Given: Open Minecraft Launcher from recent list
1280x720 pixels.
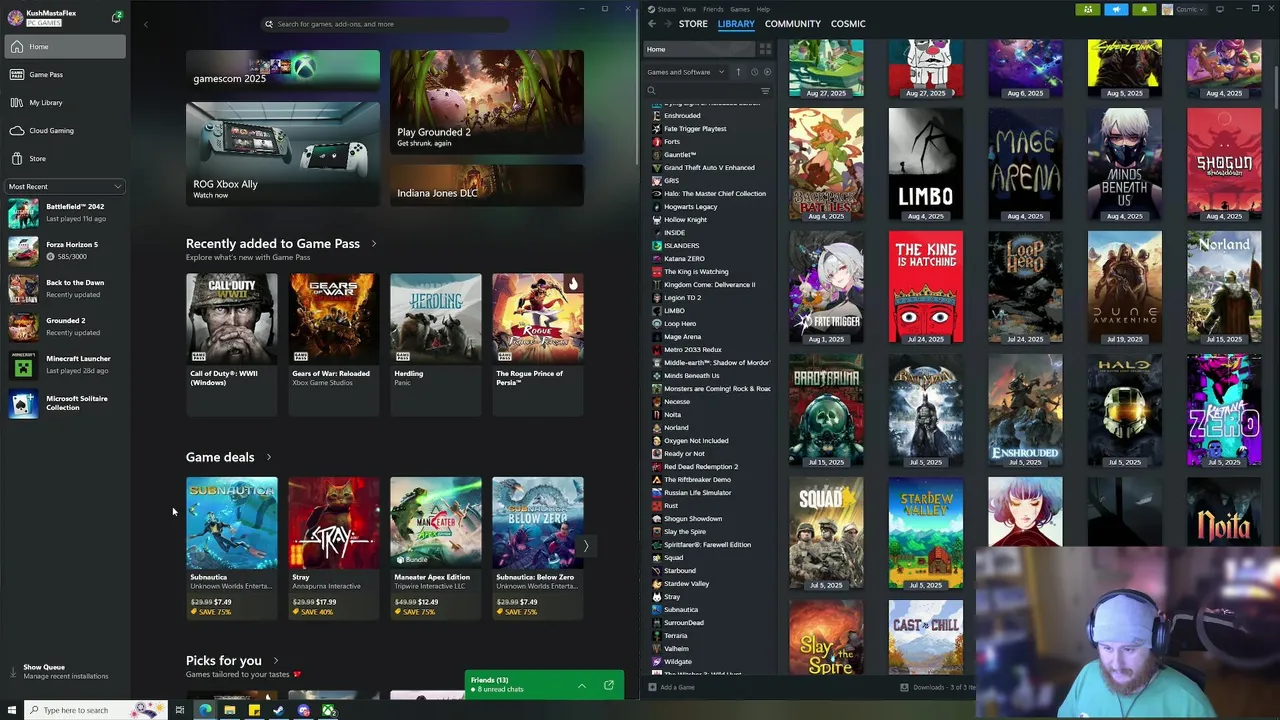Looking at the screenshot, I should coord(63,364).
